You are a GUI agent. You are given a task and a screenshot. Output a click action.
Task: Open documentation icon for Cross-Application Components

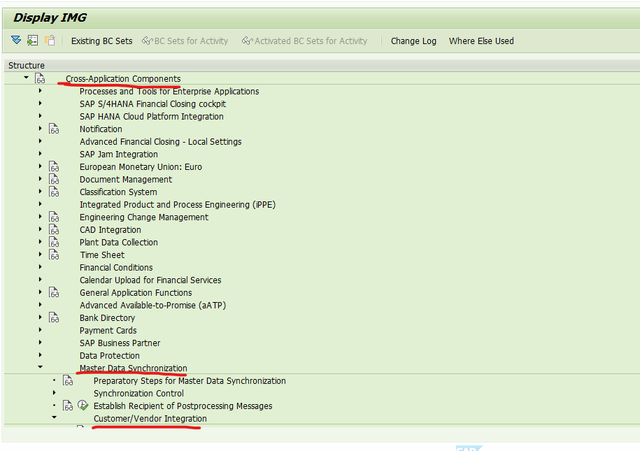click(40, 78)
